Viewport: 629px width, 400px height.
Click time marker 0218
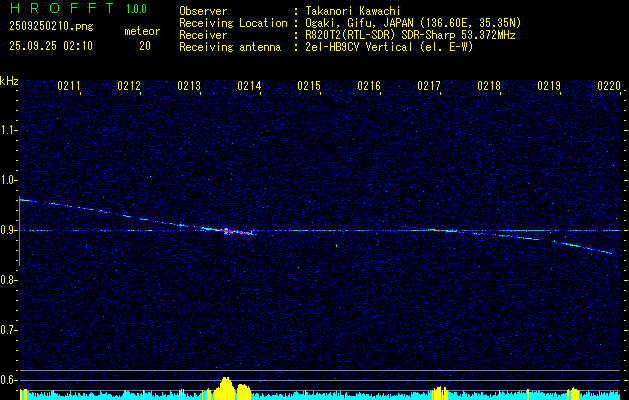[489, 86]
